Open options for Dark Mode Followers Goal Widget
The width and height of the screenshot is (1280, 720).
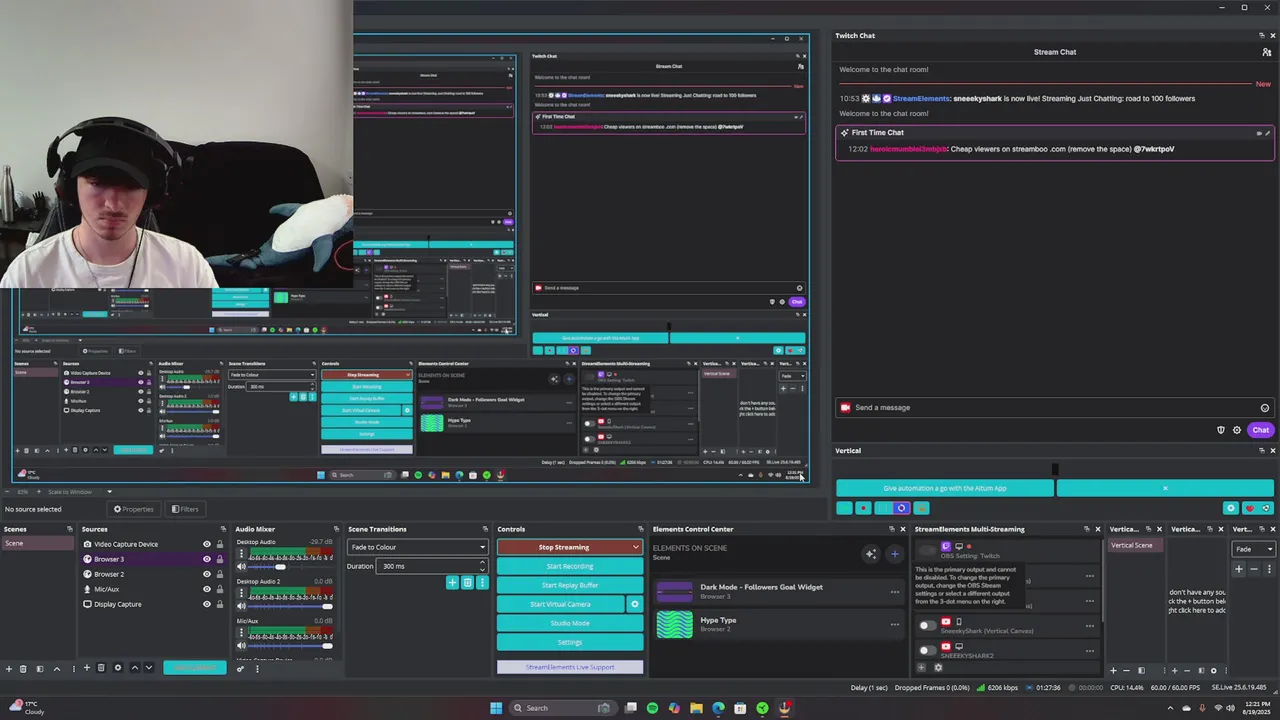click(x=895, y=592)
